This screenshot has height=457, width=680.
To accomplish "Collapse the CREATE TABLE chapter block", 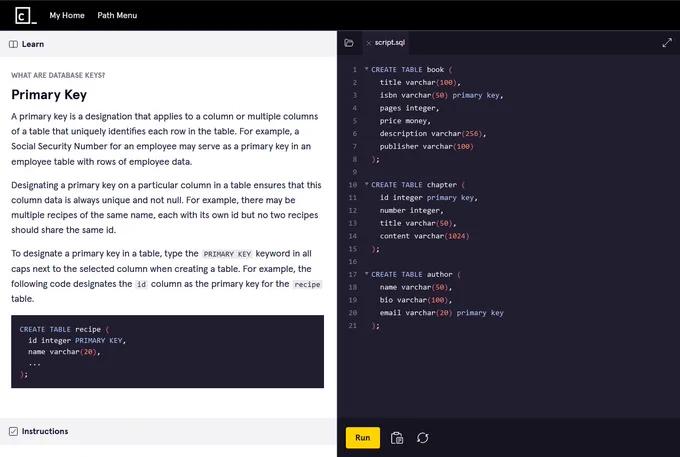I will 366,184.
